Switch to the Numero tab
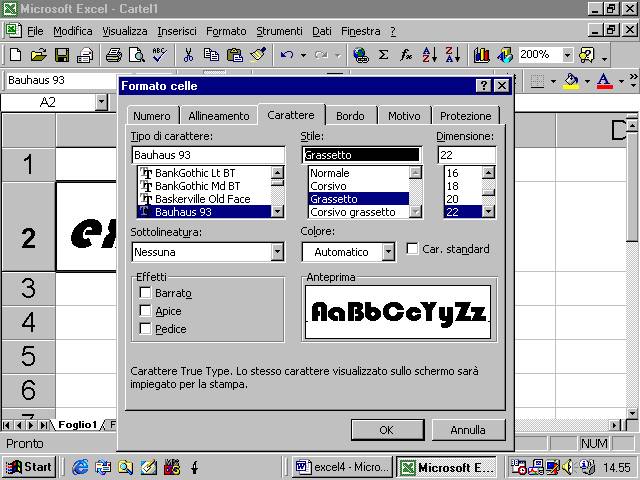 152,116
